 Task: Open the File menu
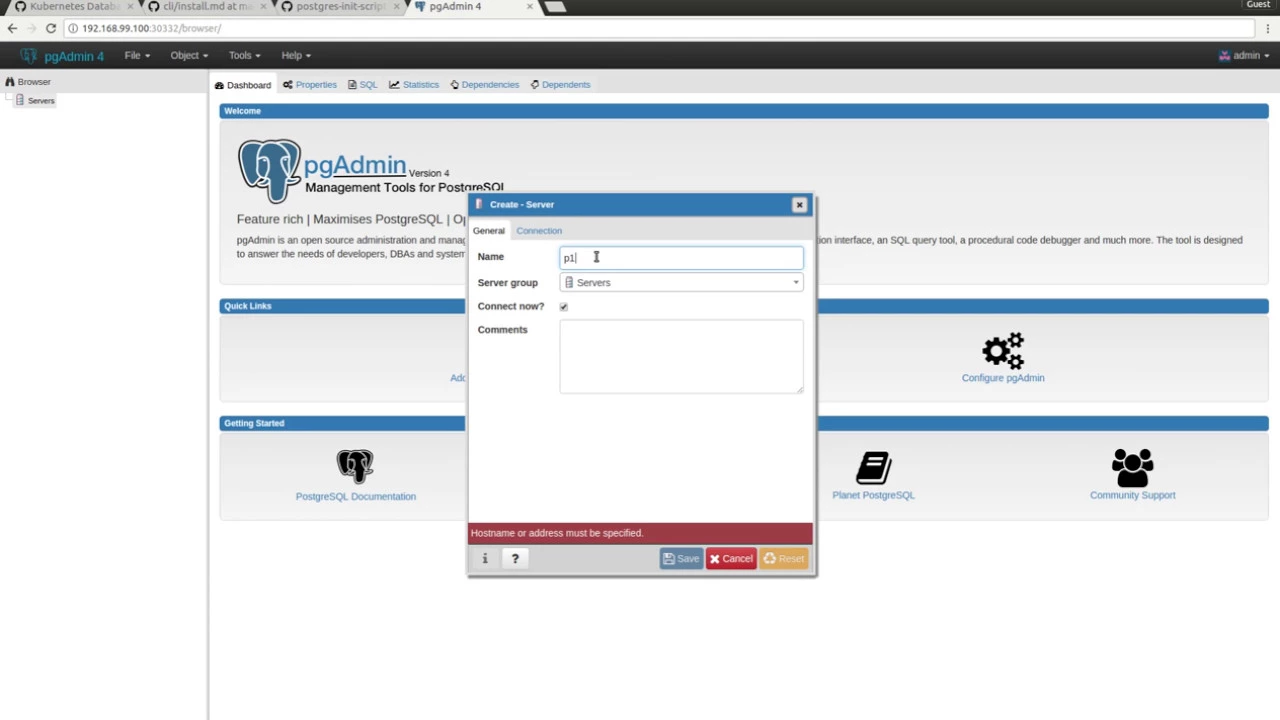(x=137, y=55)
